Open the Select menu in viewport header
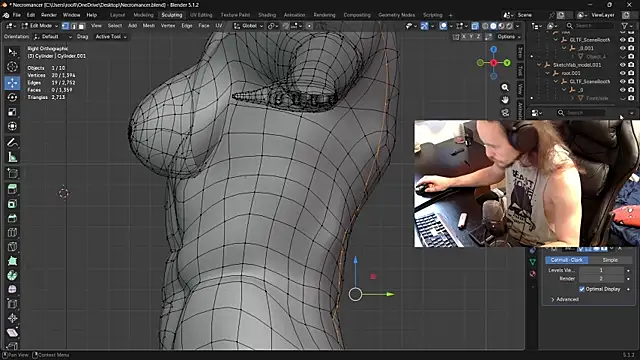The width and height of the screenshot is (640, 360). pos(115,26)
